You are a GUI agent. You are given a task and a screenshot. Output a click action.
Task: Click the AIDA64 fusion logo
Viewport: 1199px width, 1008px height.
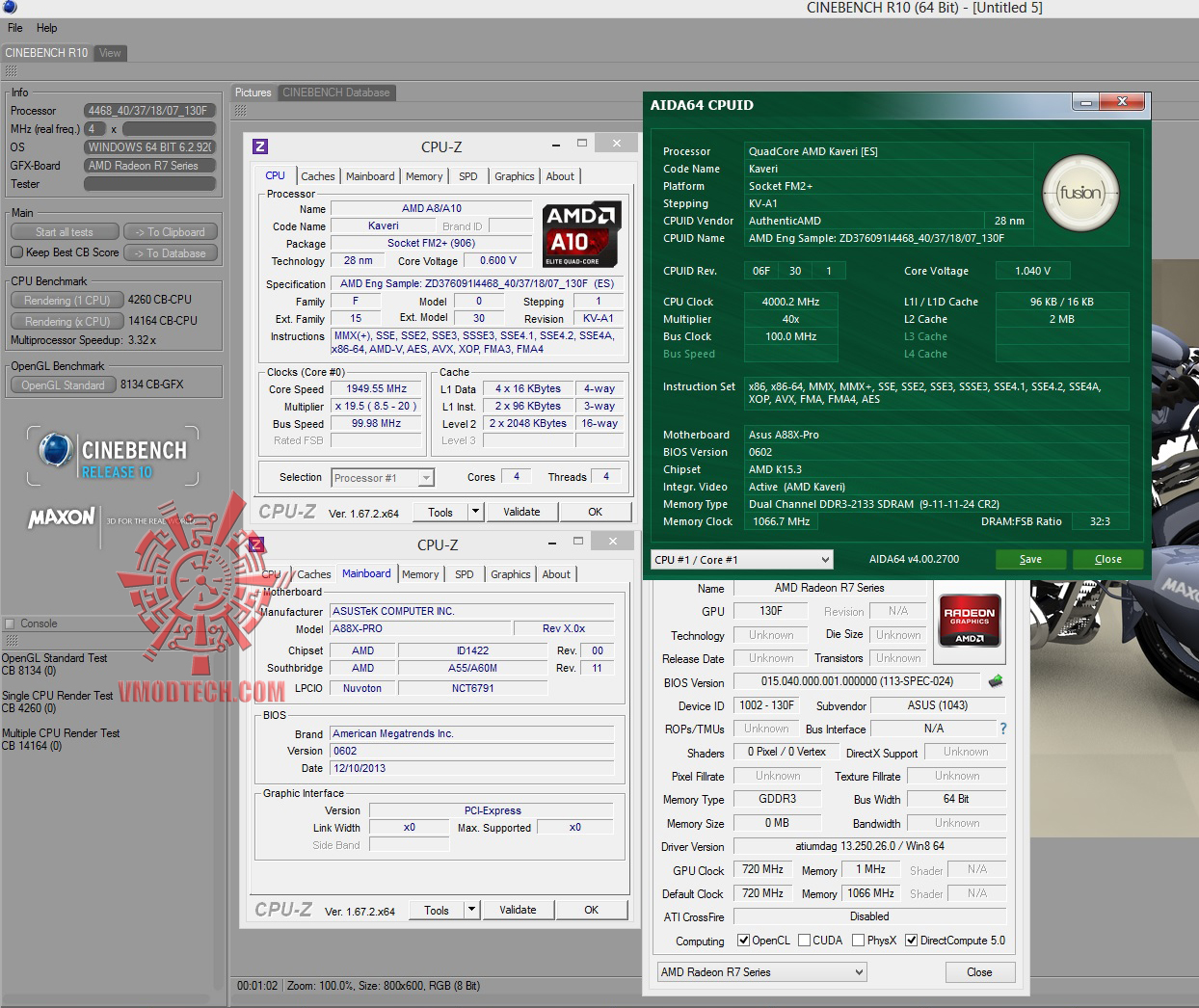click(1080, 193)
